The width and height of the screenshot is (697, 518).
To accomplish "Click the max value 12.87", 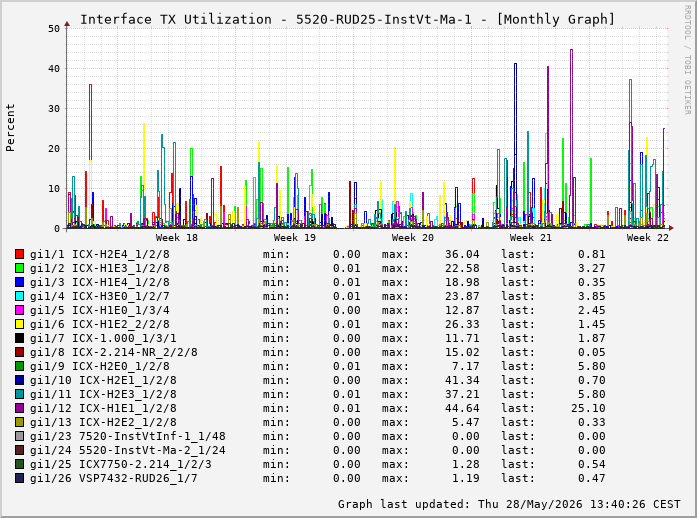I will pos(462,310).
